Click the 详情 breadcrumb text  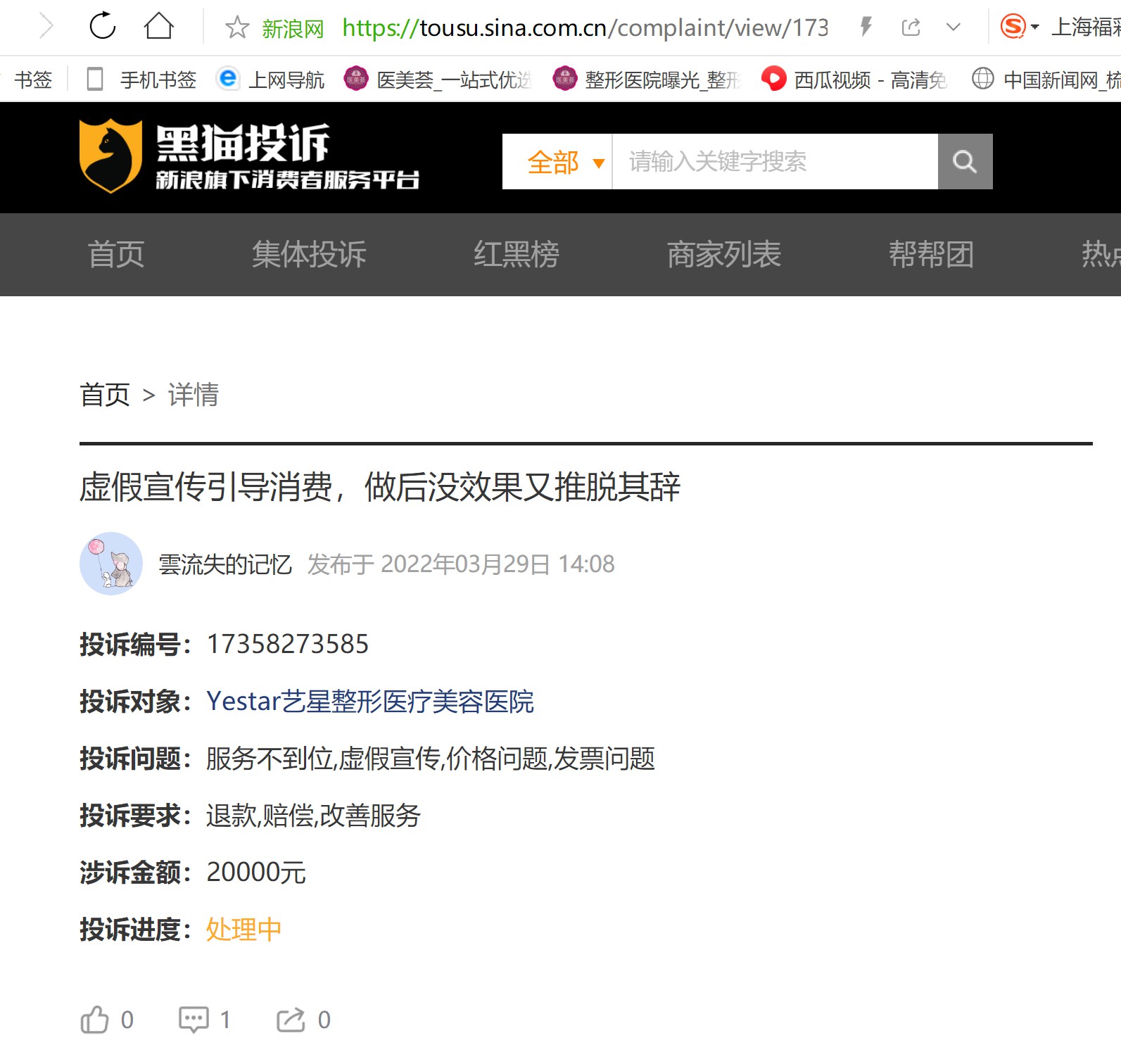click(x=194, y=395)
